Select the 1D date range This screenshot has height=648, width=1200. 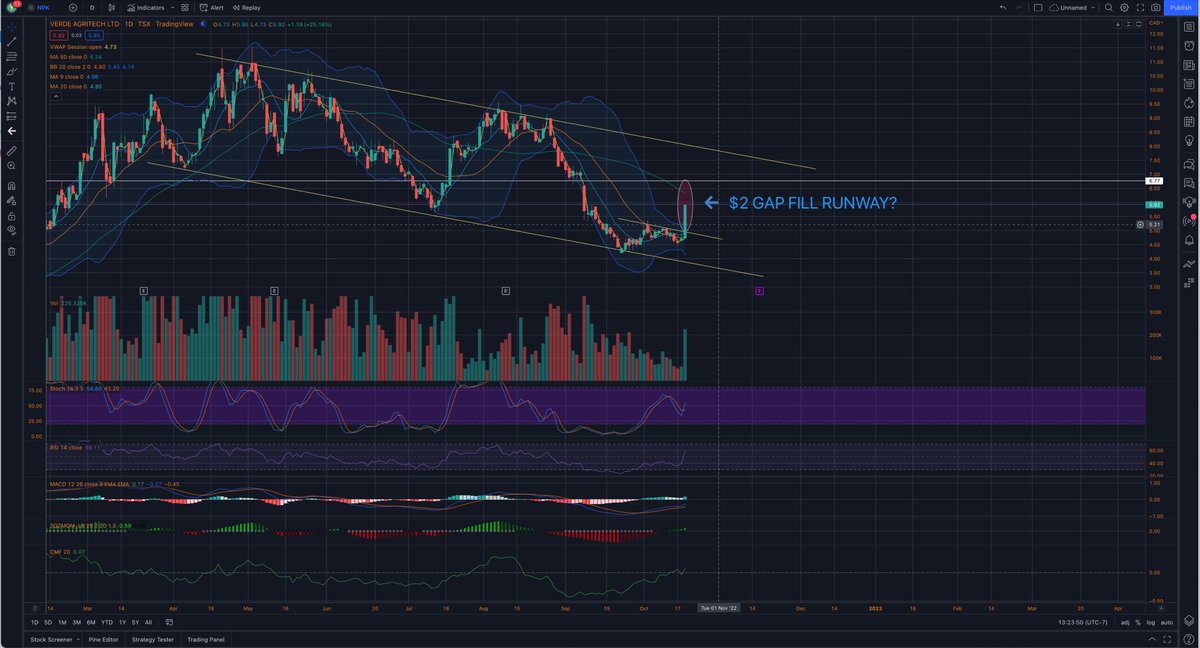pos(35,622)
